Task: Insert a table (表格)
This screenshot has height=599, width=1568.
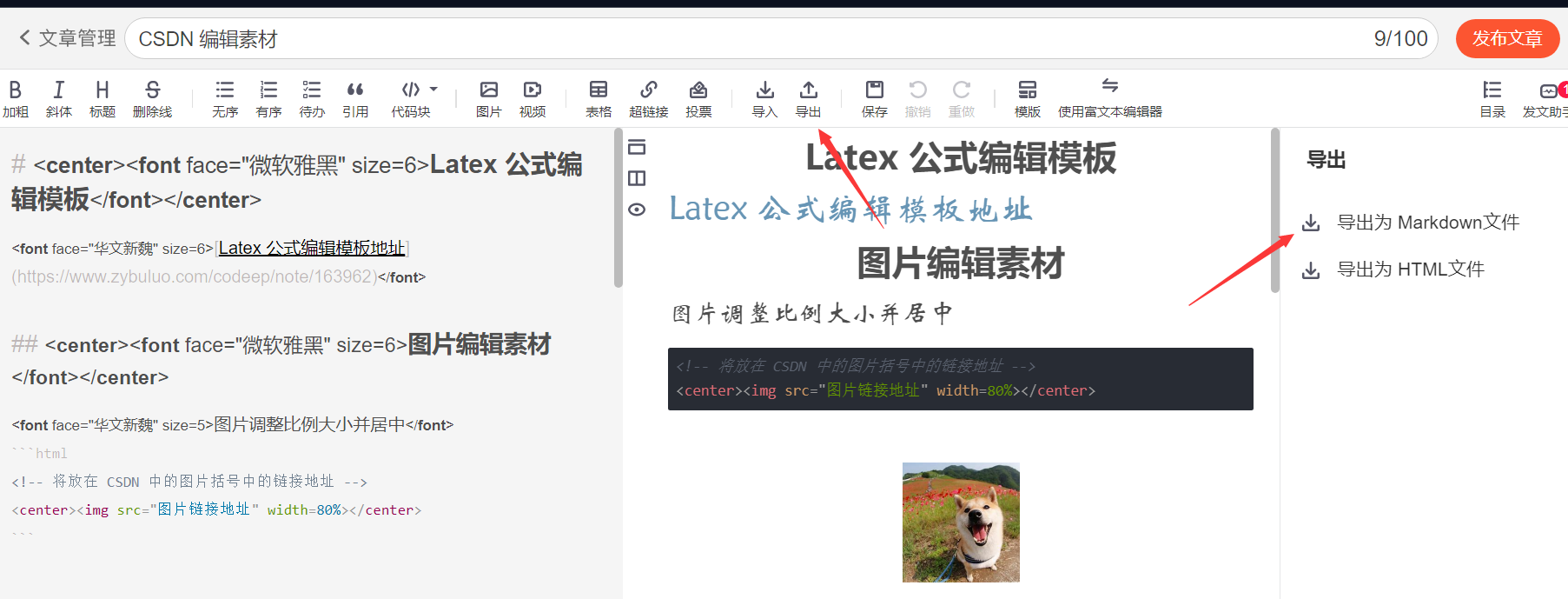Action: click(599, 98)
